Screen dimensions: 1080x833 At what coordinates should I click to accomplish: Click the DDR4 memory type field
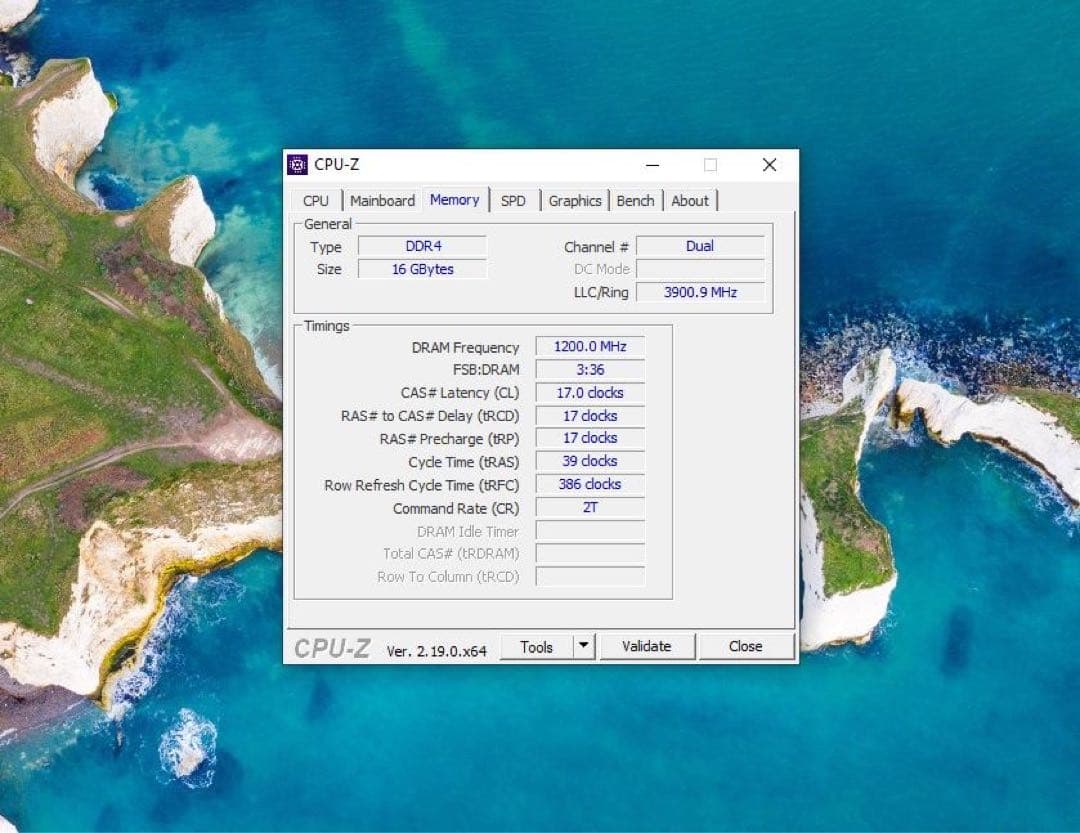tap(423, 246)
